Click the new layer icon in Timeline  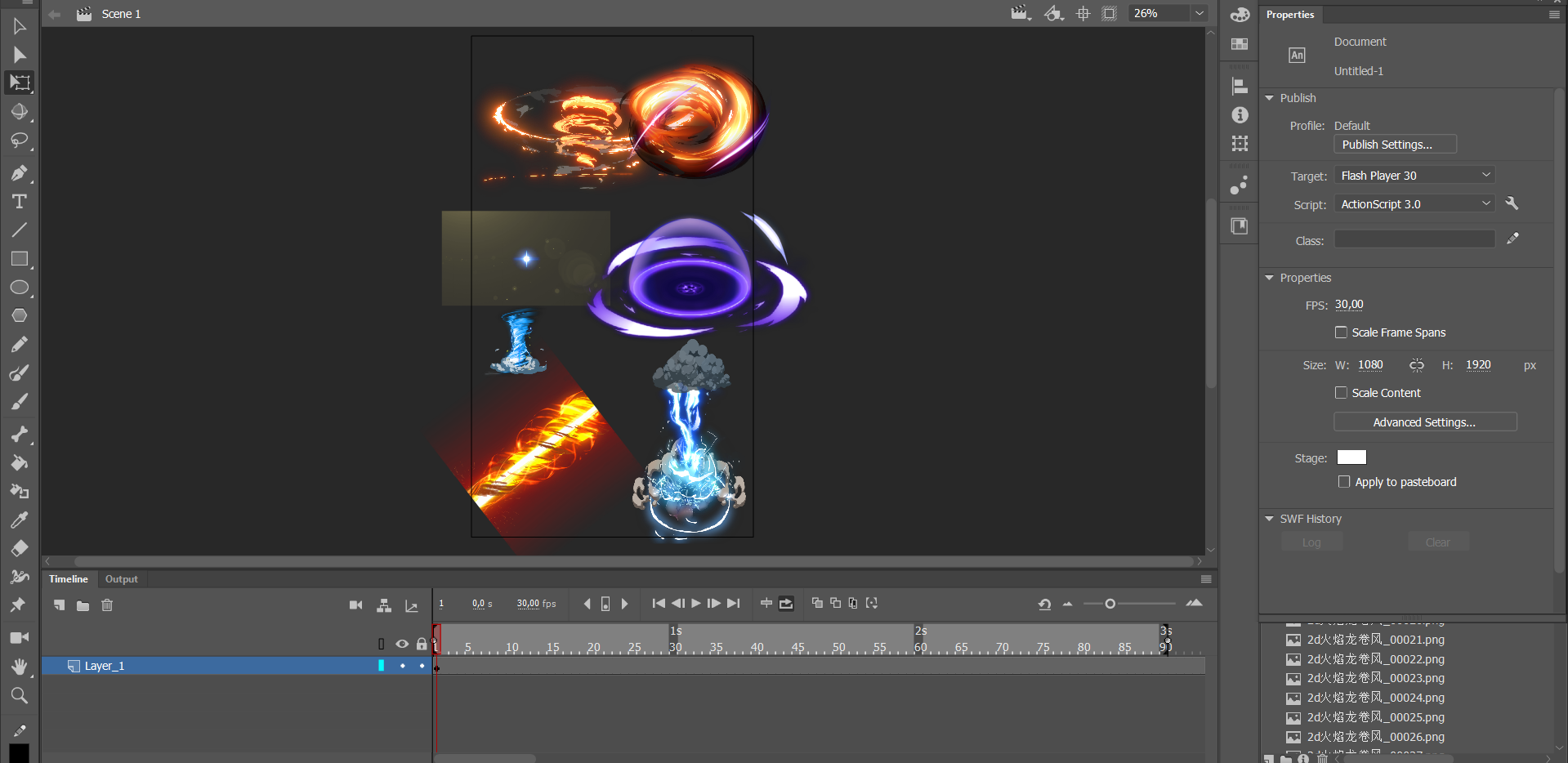click(59, 605)
